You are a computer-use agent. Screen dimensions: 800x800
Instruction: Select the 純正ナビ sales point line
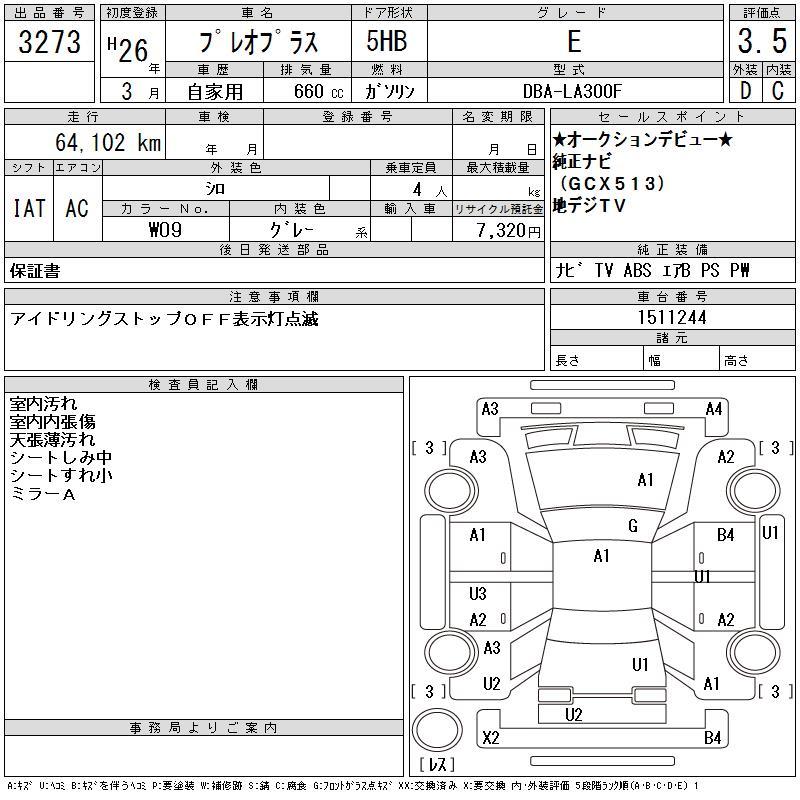(x=582, y=161)
